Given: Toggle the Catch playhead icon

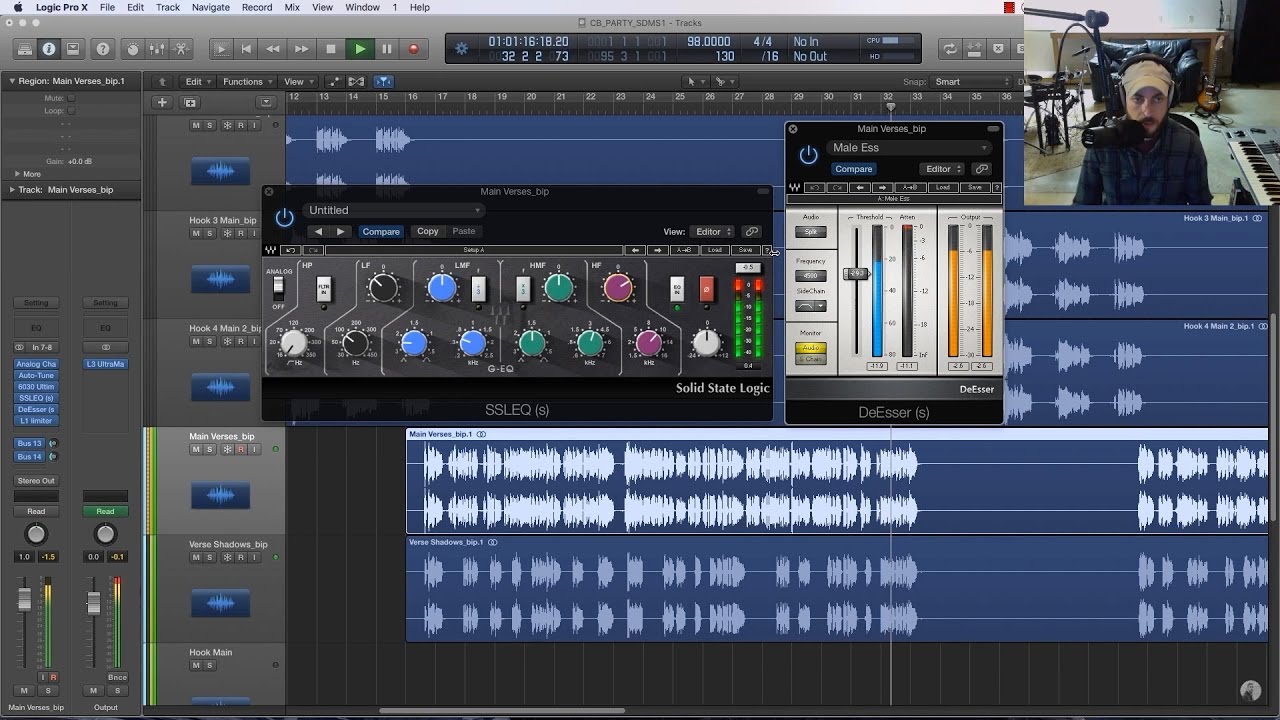Looking at the screenshot, I should tap(384, 82).
